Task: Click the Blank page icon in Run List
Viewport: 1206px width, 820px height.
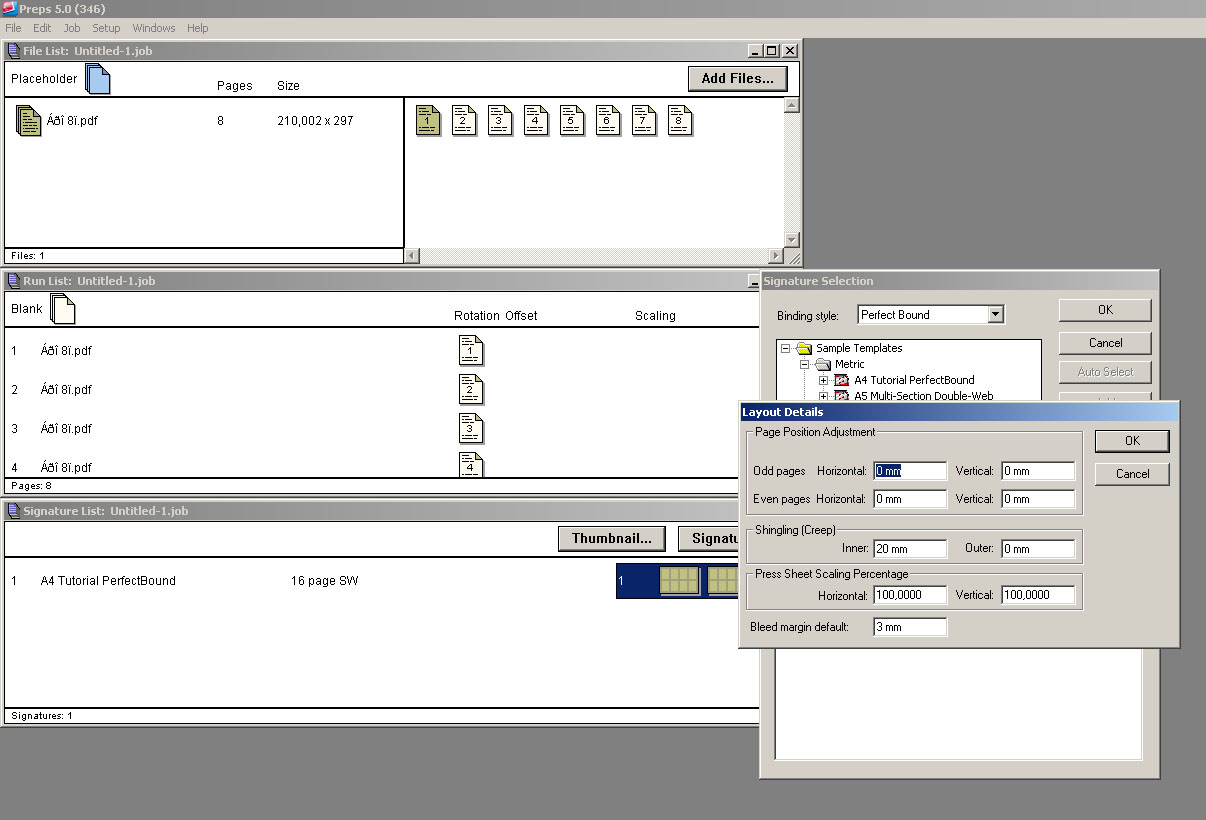Action: (x=63, y=309)
